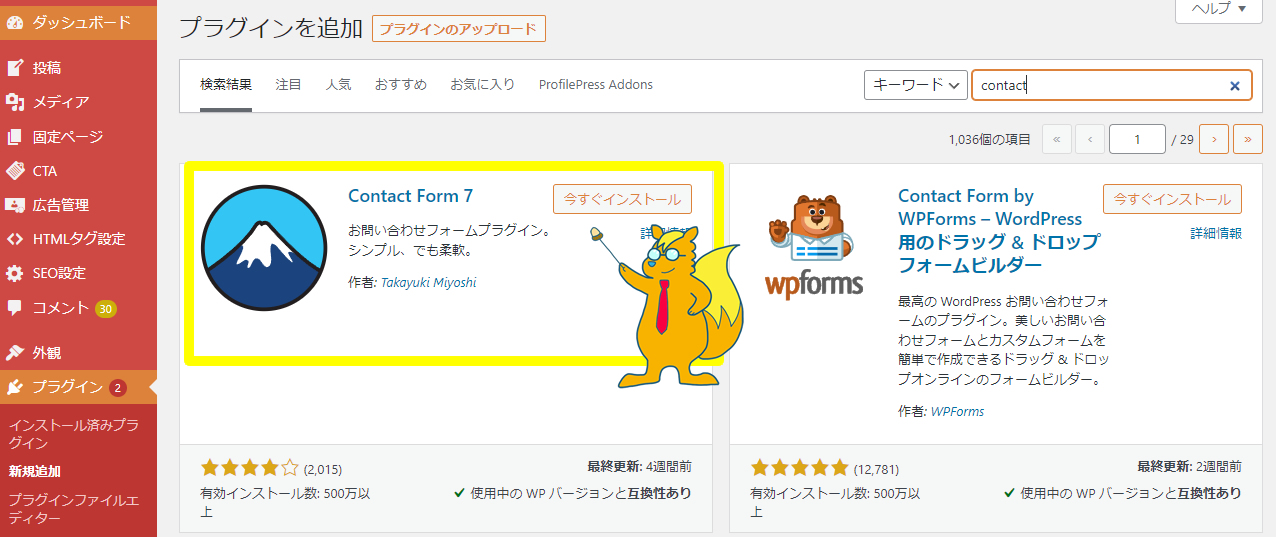Switch to the 注目 tab
Image resolution: width=1276 pixels, height=537 pixels.
pyautogui.click(x=288, y=85)
